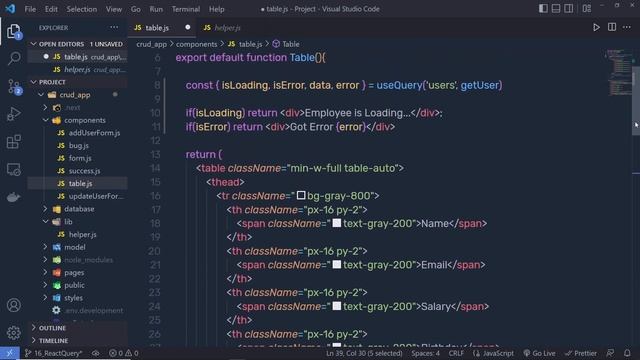Screen dimensions: 640x360
Task: Open the Docker view in activity bar
Action: [13, 197]
